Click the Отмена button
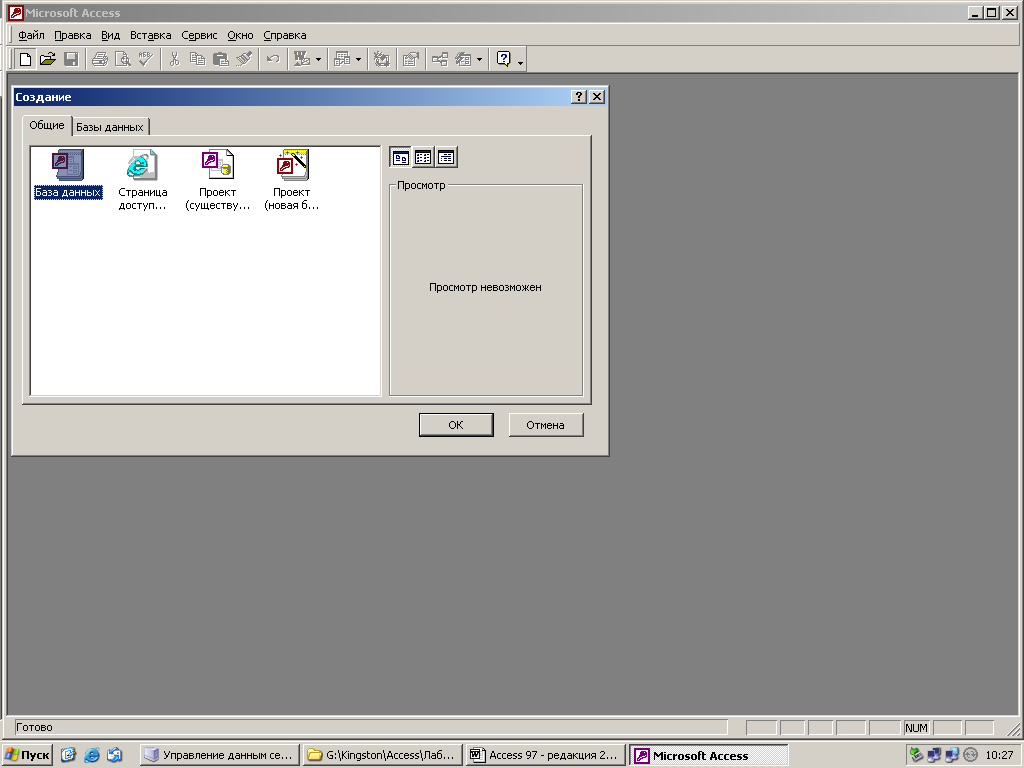Screen dimensions: 1024x768 coord(545,425)
